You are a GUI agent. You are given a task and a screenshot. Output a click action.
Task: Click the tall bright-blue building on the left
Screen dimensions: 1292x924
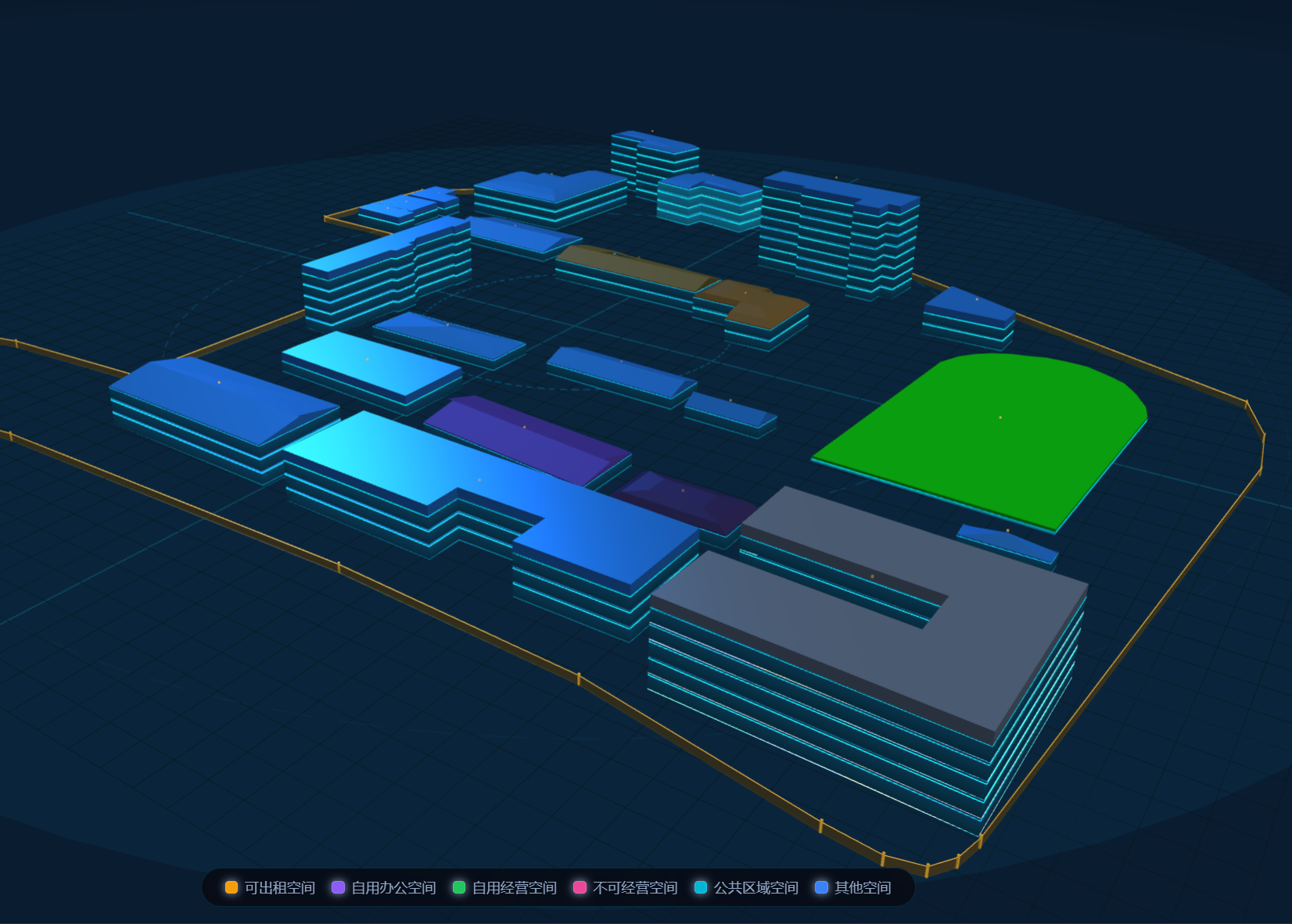click(x=387, y=270)
